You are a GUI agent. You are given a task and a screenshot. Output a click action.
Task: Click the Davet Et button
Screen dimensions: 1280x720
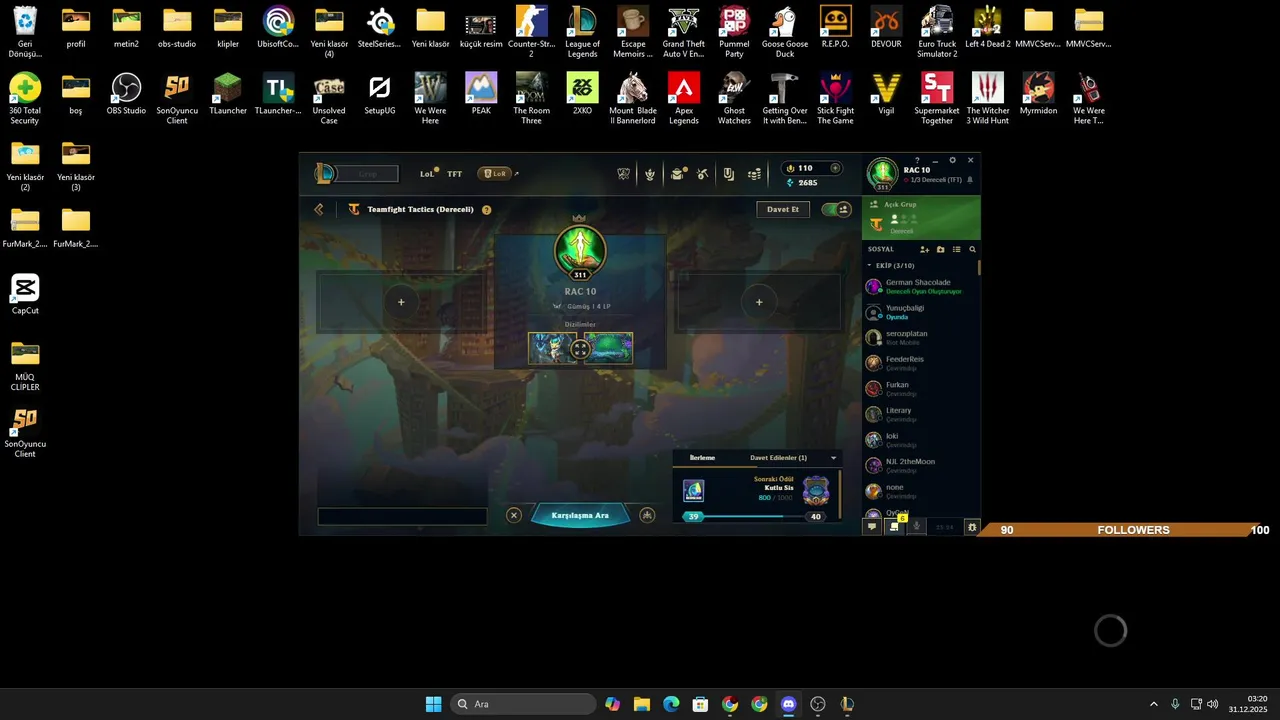[783, 209]
